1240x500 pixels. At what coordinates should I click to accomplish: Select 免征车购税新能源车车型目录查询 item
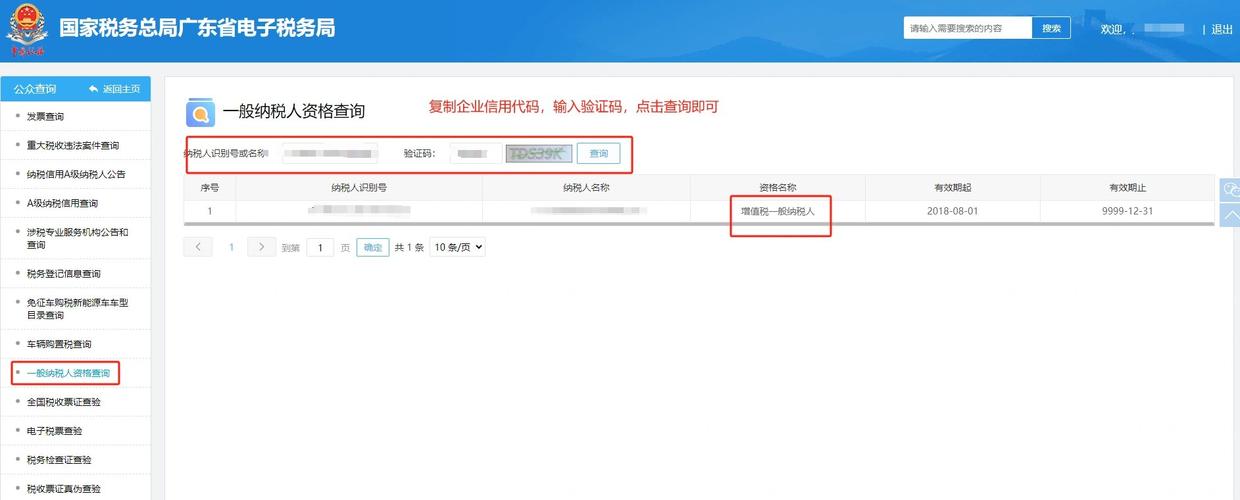click(x=77, y=308)
